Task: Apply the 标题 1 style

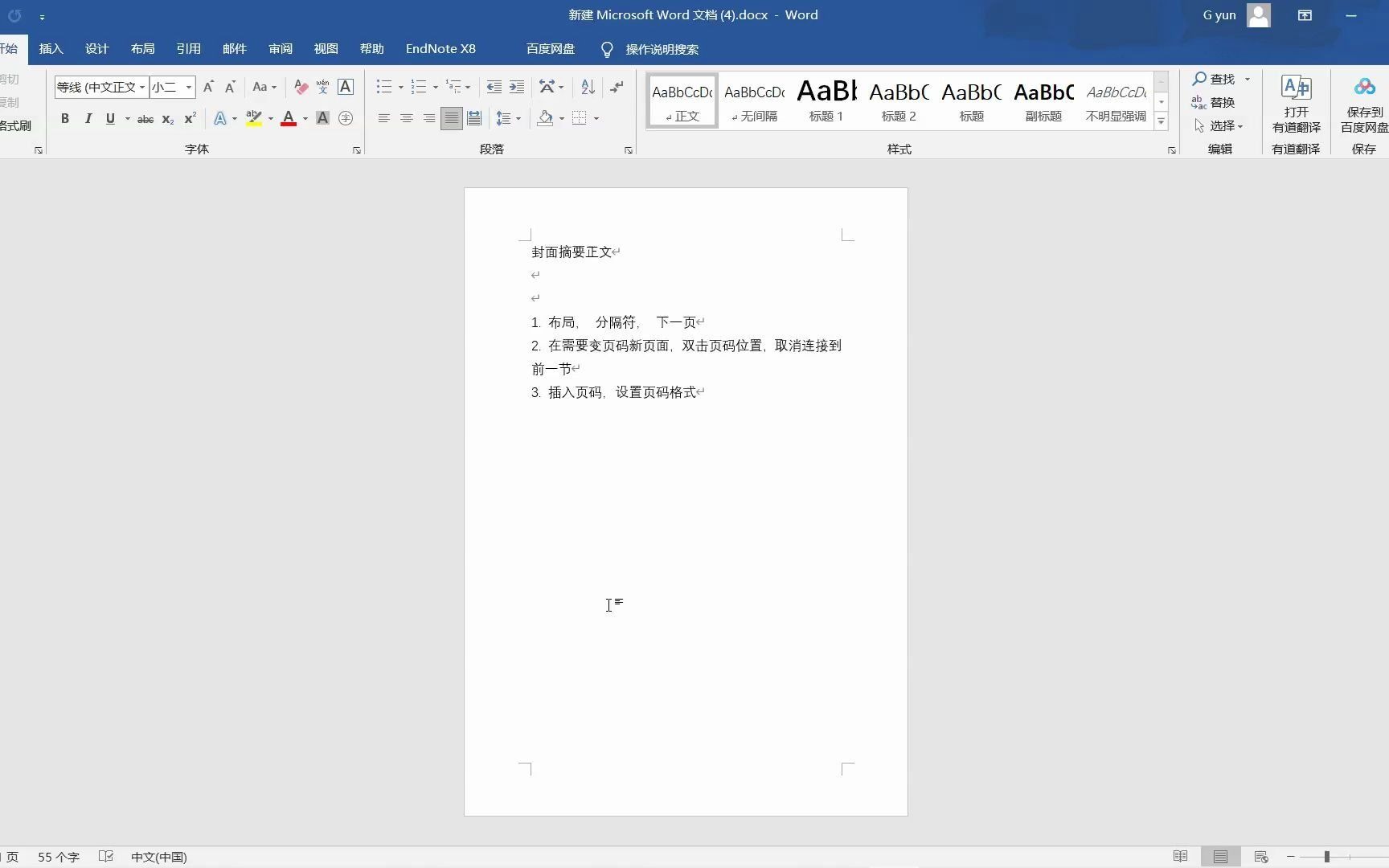Action: pos(826,100)
